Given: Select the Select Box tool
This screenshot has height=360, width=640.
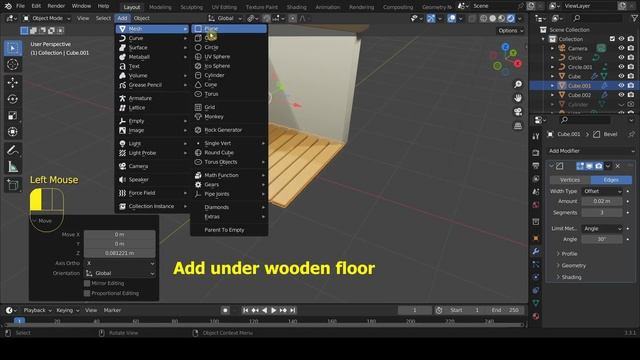Looking at the screenshot, I should pos(13,48).
